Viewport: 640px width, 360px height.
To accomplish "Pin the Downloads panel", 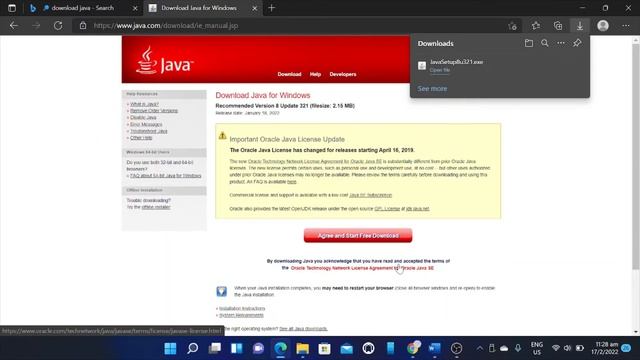I will (x=577, y=43).
